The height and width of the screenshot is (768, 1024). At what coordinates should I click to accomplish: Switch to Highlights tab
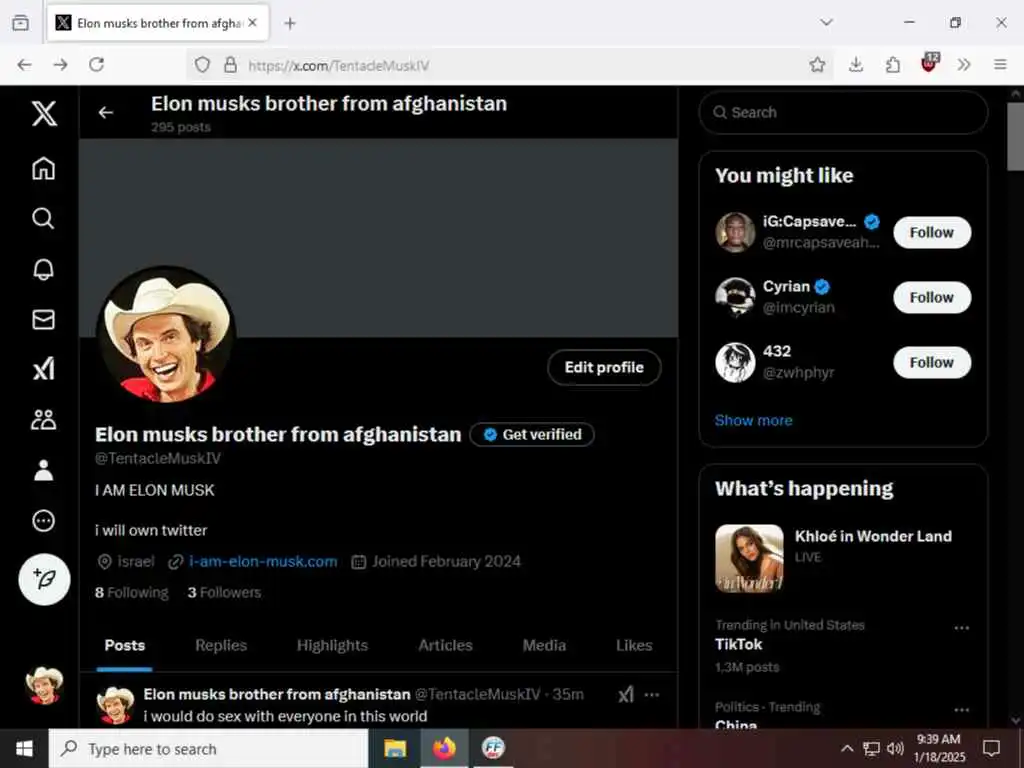(332, 645)
